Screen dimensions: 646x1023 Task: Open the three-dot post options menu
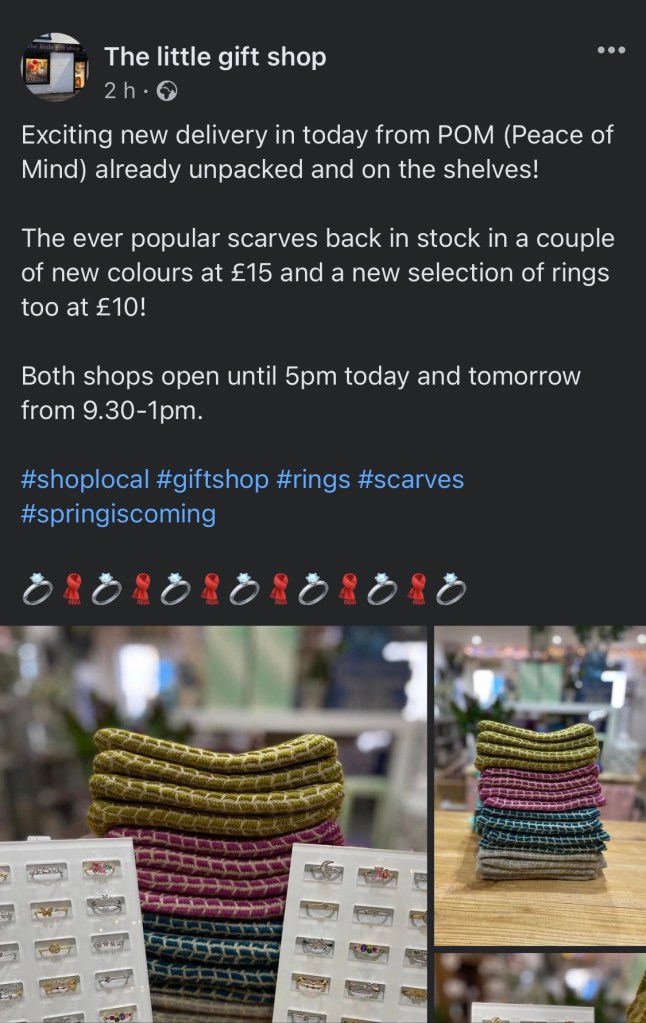[x=611, y=50]
